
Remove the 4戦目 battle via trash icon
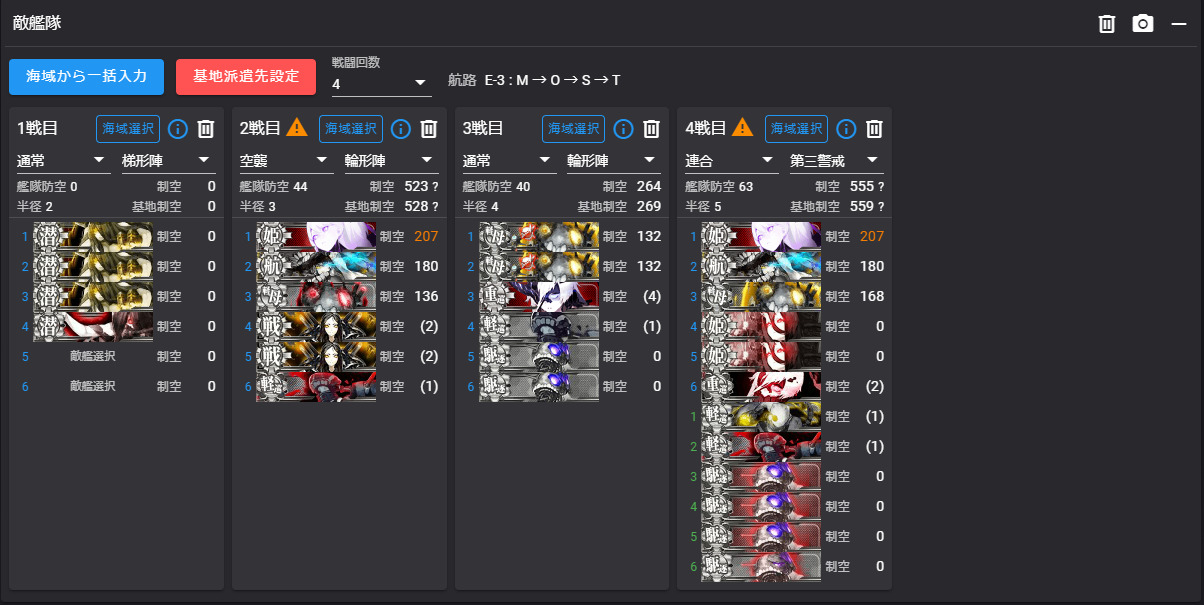coord(874,129)
